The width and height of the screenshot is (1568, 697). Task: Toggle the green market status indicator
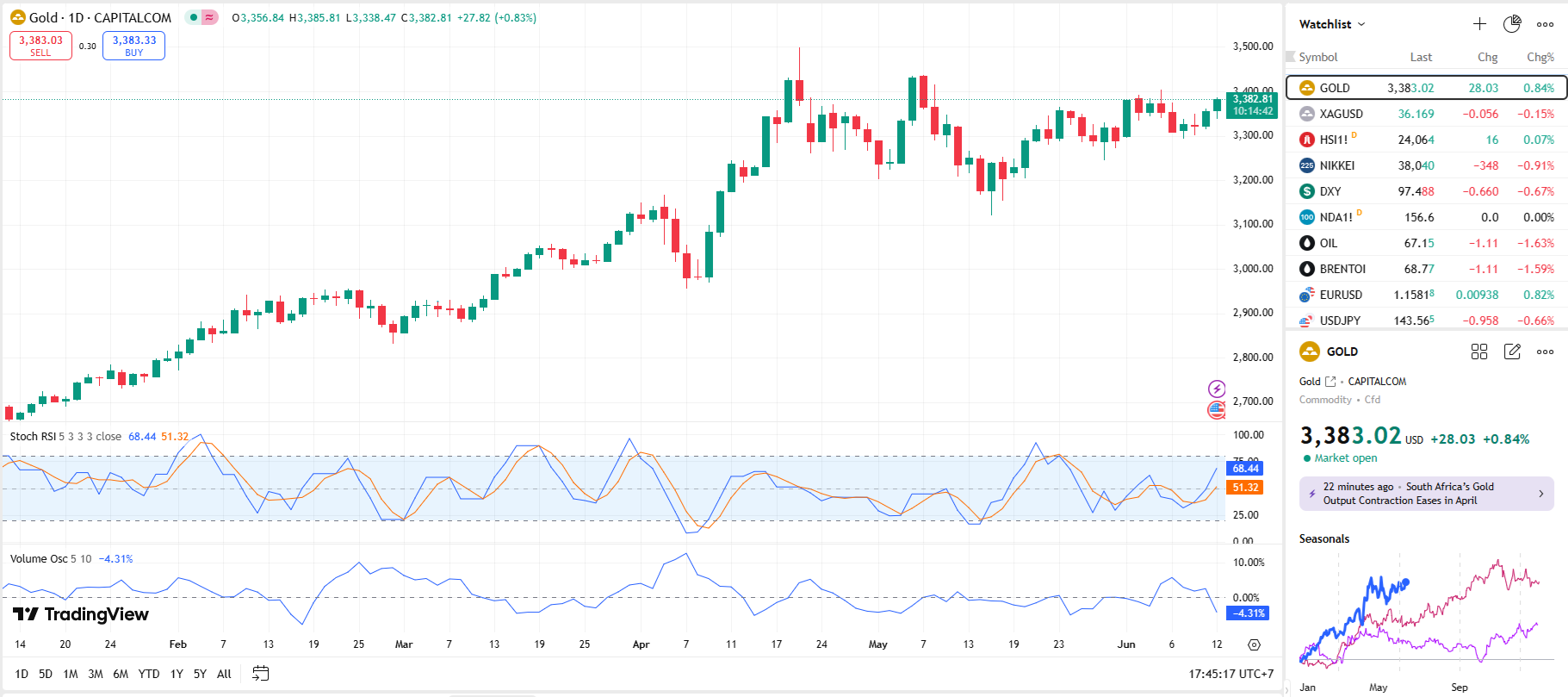[x=194, y=17]
